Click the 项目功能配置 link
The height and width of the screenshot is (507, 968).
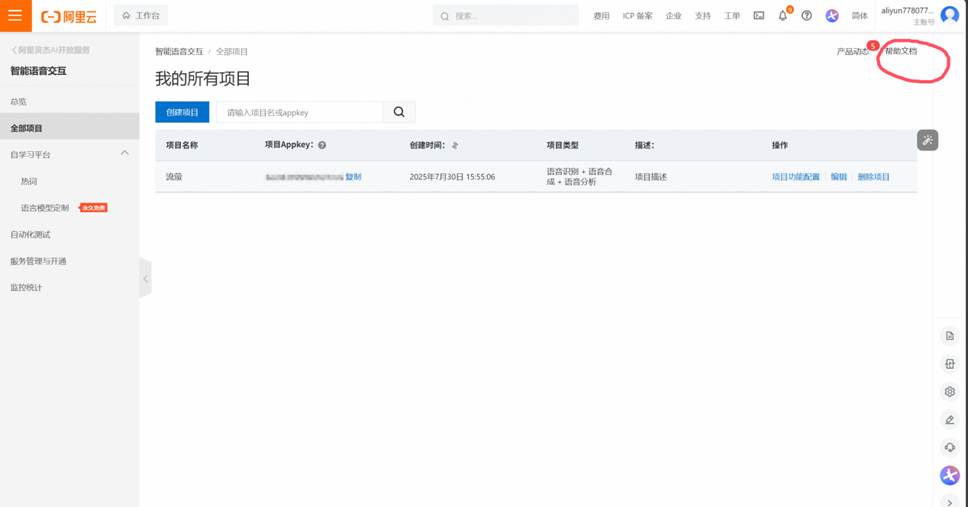pos(795,177)
